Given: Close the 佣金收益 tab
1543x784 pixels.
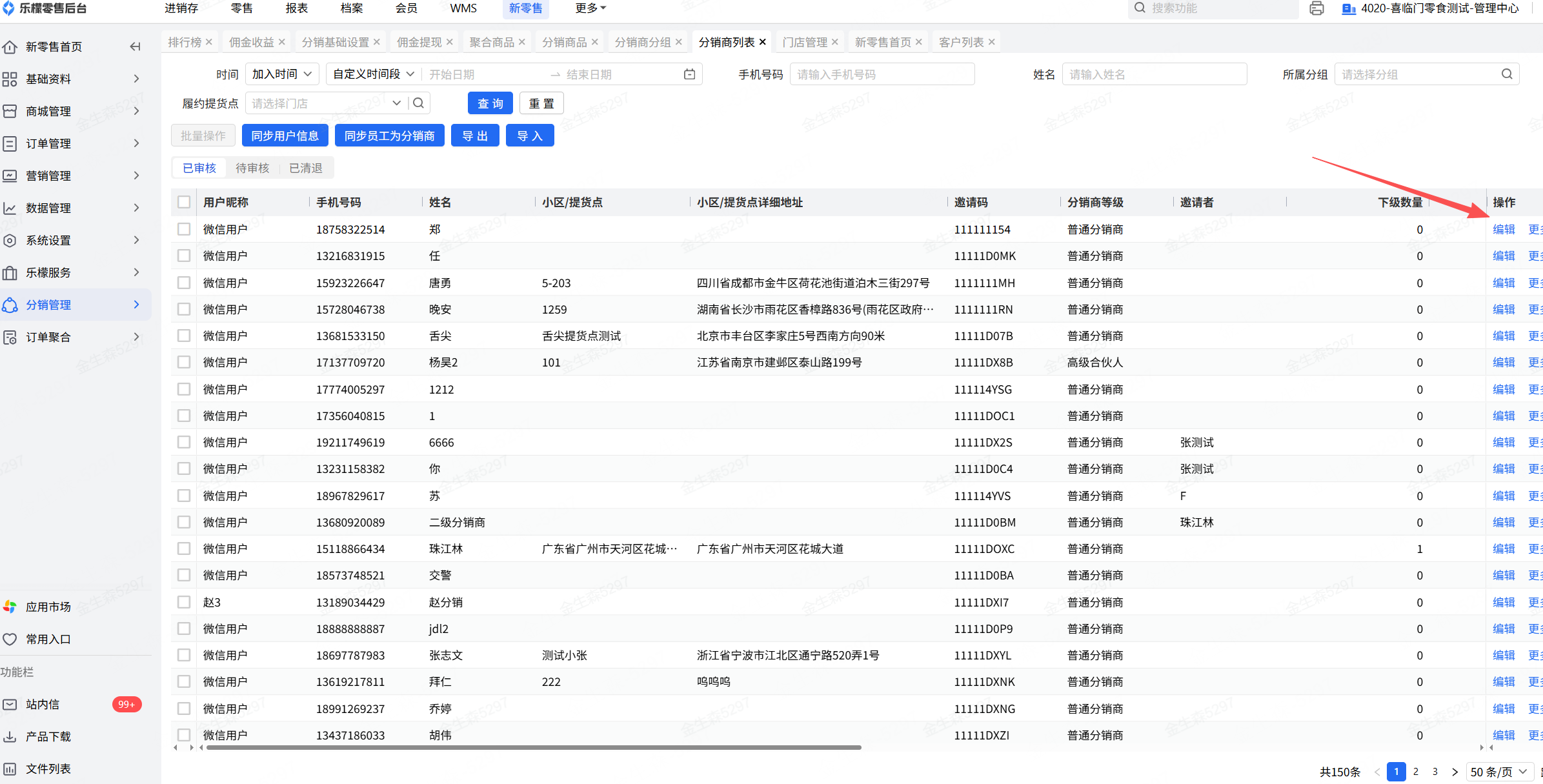Looking at the screenshot, I should (x=282, y=42).
